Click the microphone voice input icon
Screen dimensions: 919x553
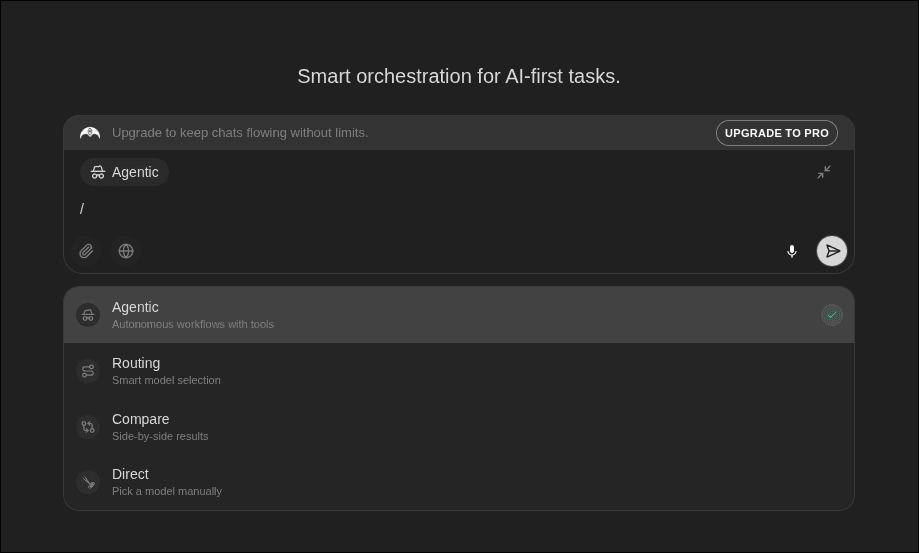[x=792, y=251]
